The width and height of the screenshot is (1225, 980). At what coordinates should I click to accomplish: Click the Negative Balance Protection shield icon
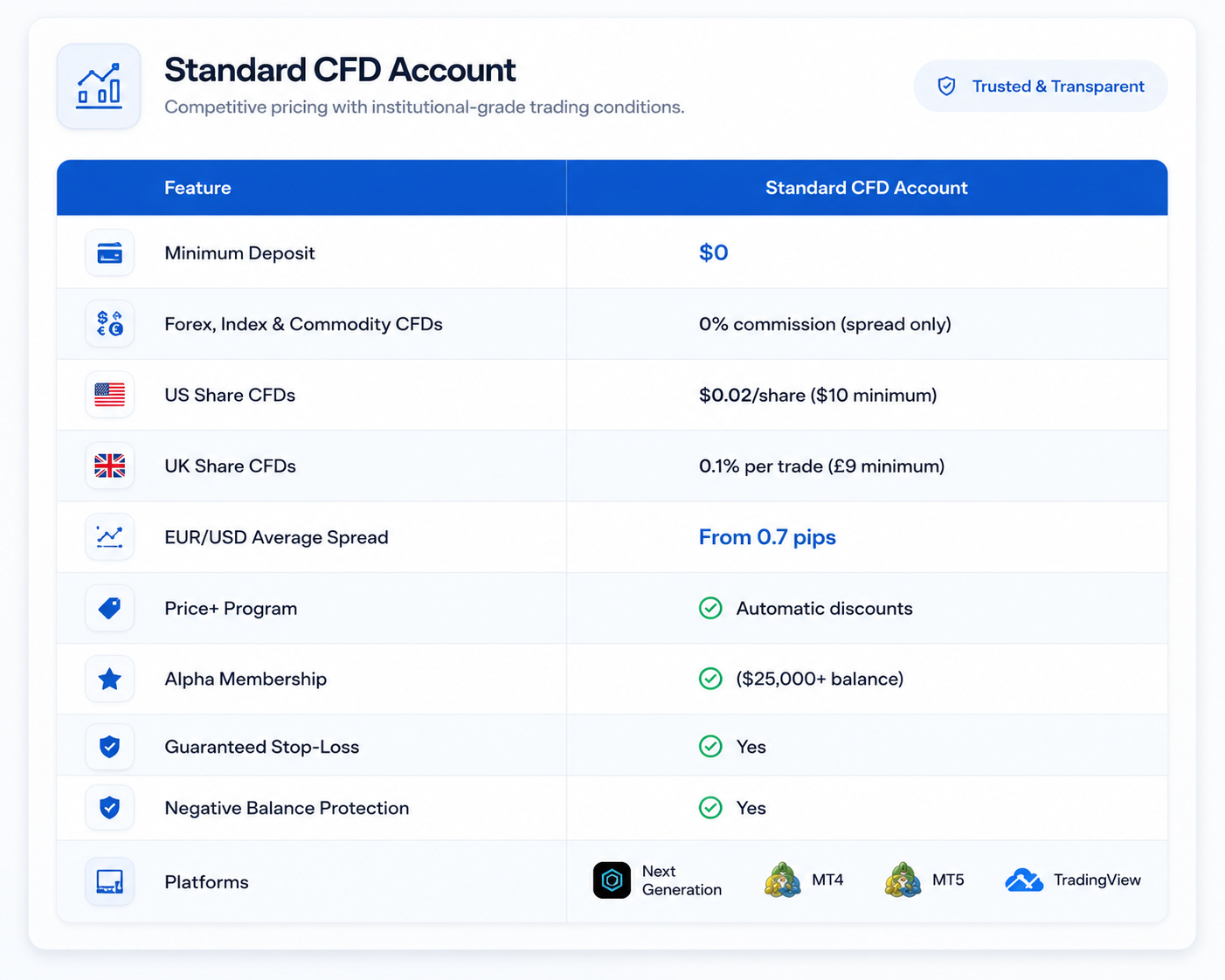pyautogui.click(x=110, y=808)
